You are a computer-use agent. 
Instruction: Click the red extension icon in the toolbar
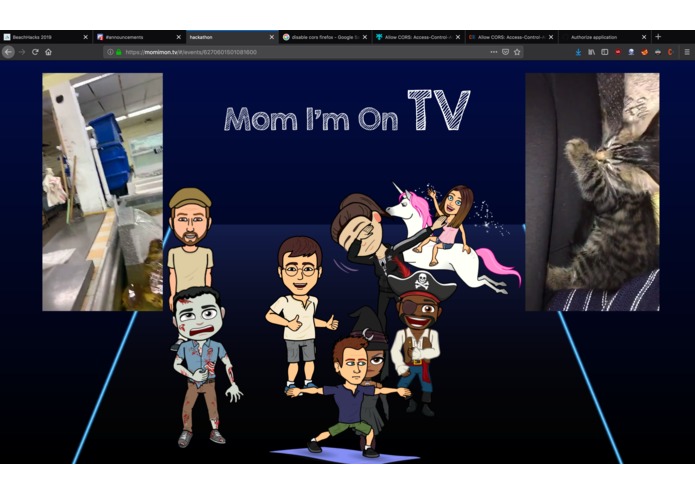coord(618,52)
